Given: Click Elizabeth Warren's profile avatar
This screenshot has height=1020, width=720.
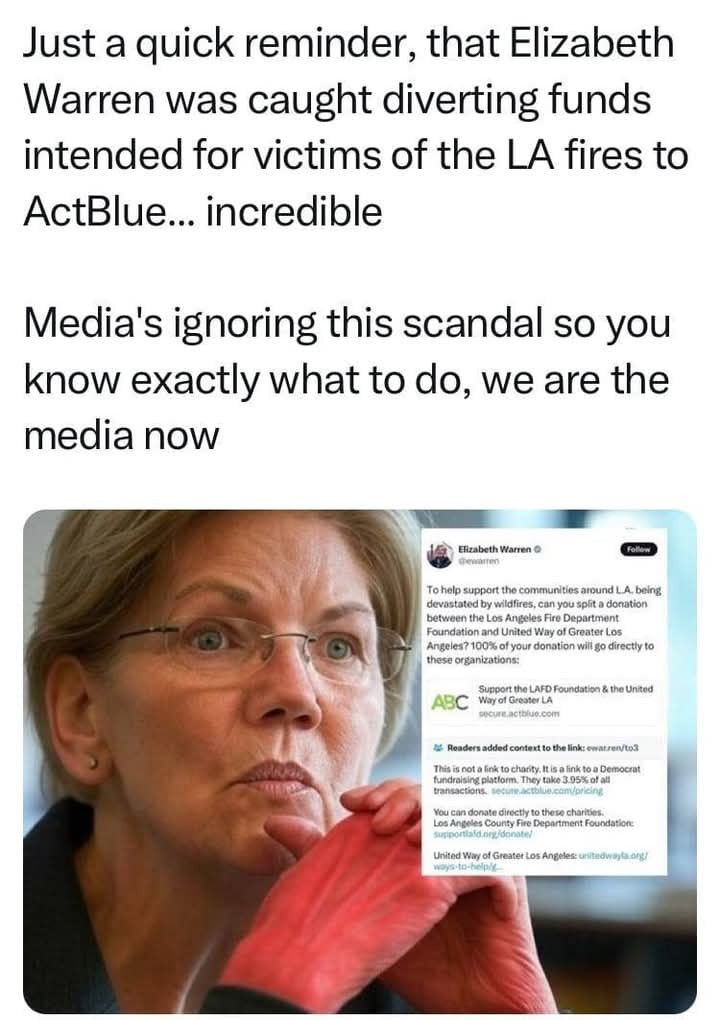Looking at the screenshot, I should click(441, 553).
